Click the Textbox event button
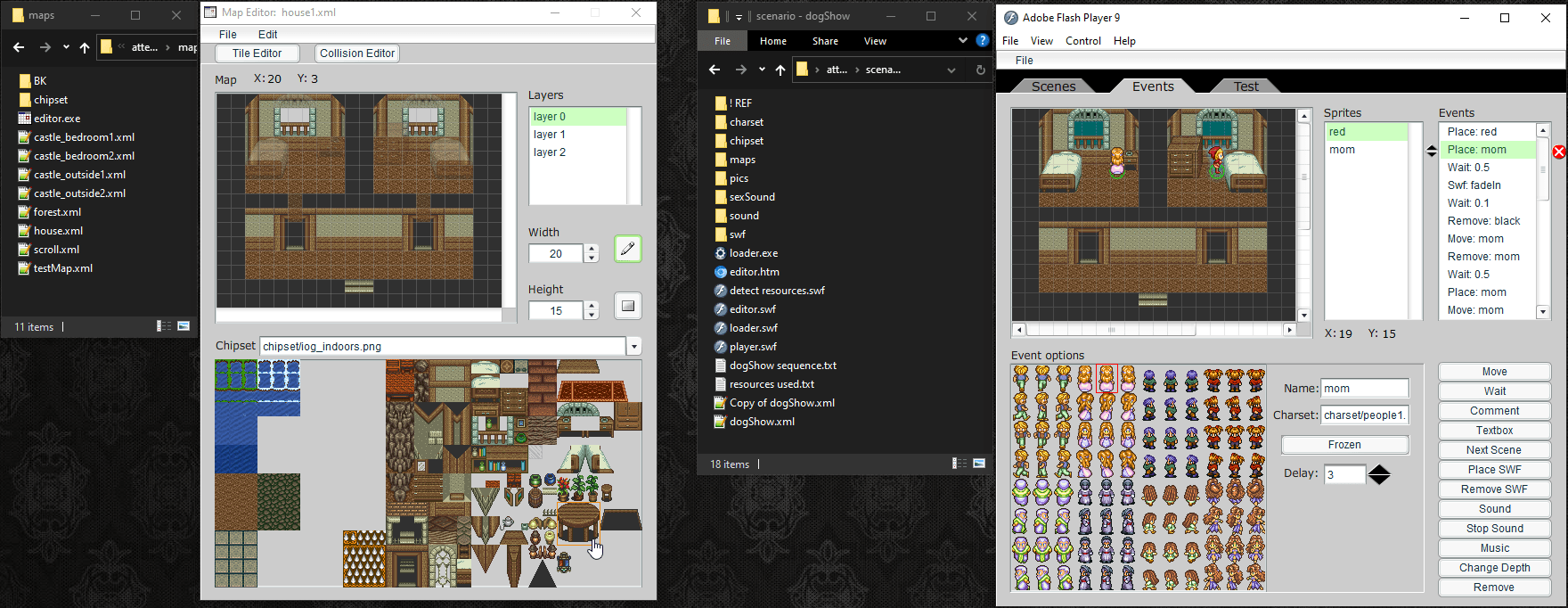This screenshot has height=608, width=1568. [1494, 431]
